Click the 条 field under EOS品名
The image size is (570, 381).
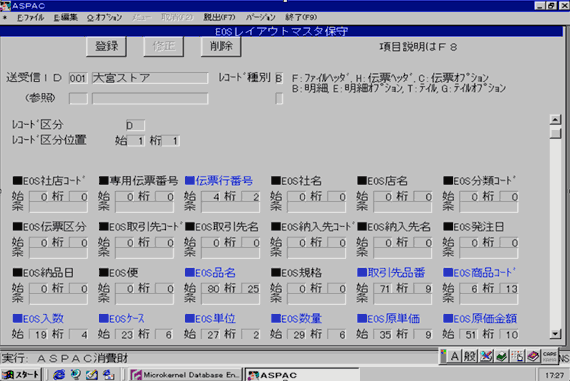tap(230, 299)
